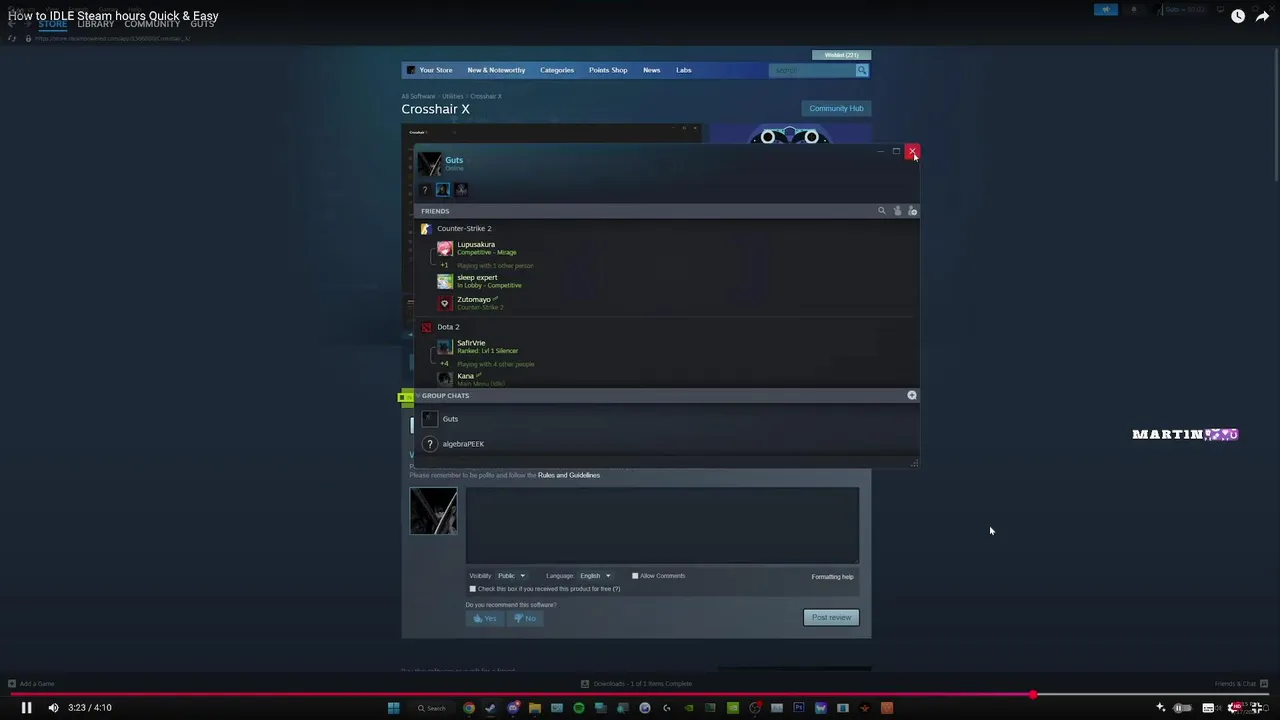Click Post review button
This screenshot has width=1280, height=720.
831,617
